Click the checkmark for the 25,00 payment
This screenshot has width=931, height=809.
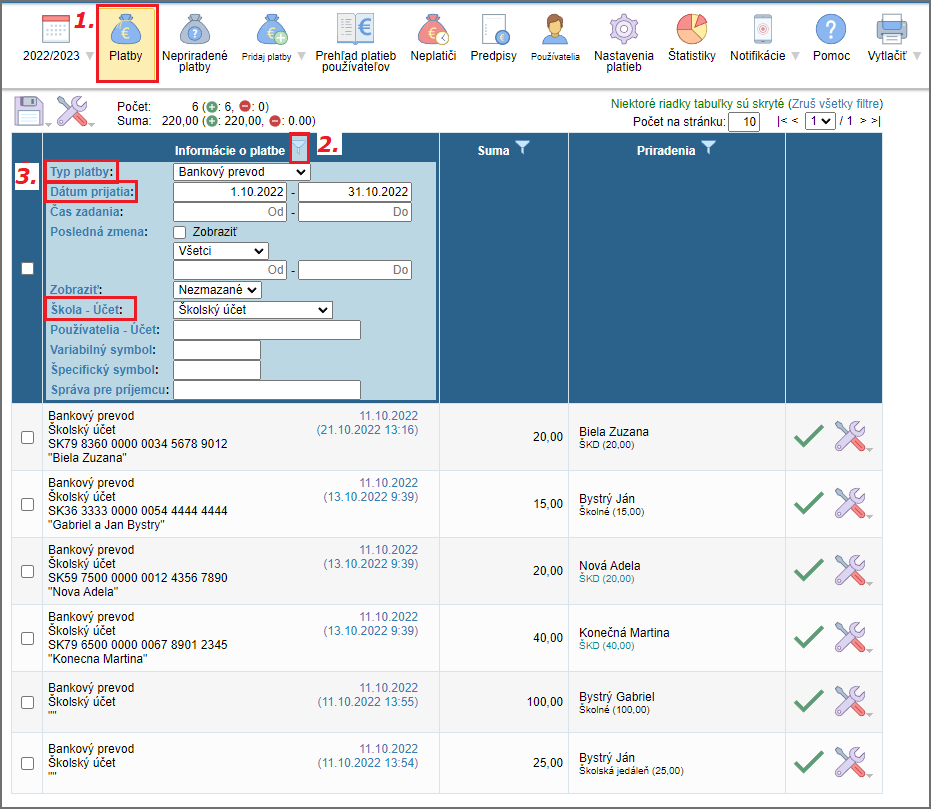pos(809,763)
